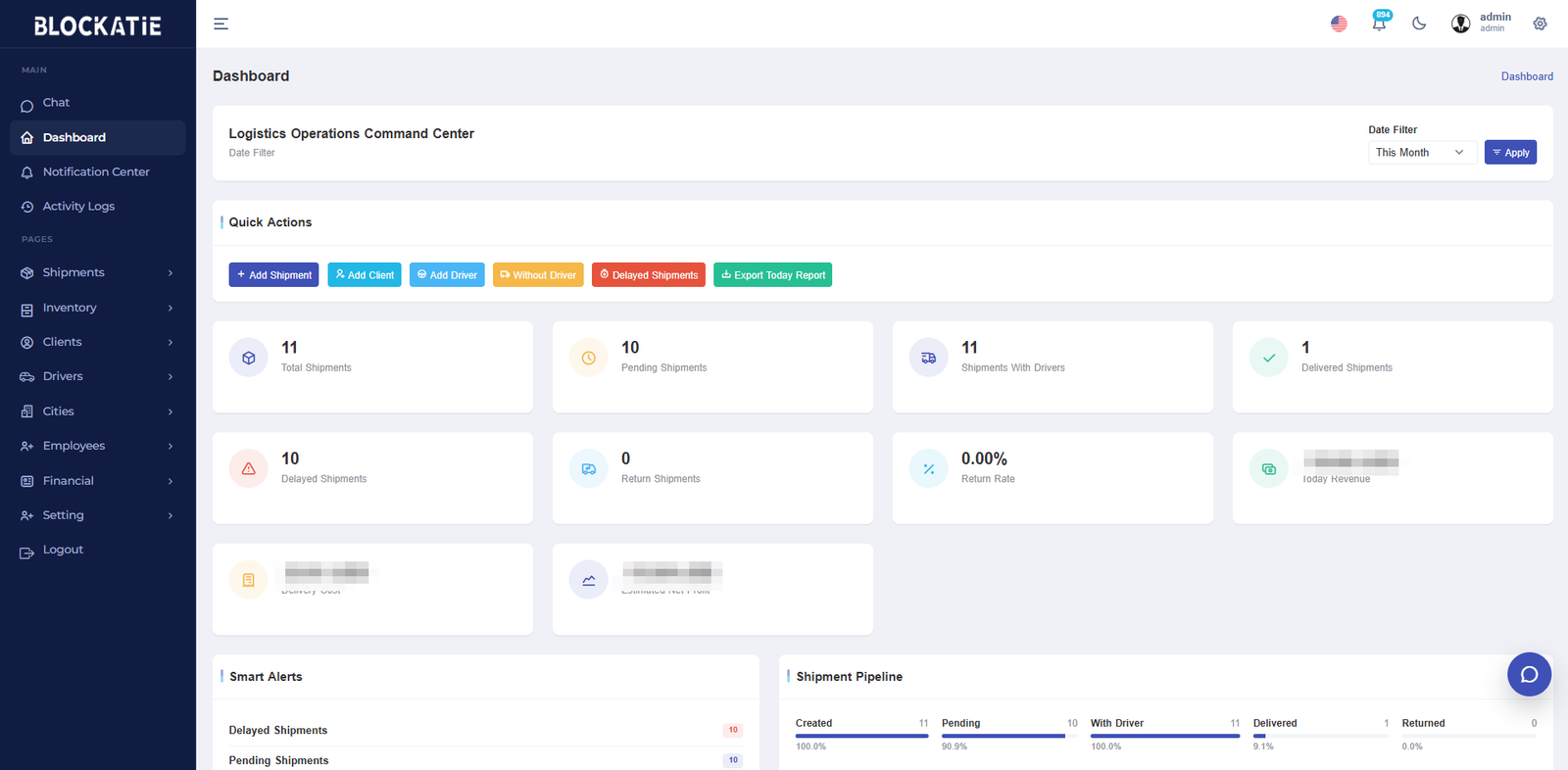This screenshot has width=1568, height=770.
Task: Go to Notification Center in sidebar
Action: (x=98, y=171)
